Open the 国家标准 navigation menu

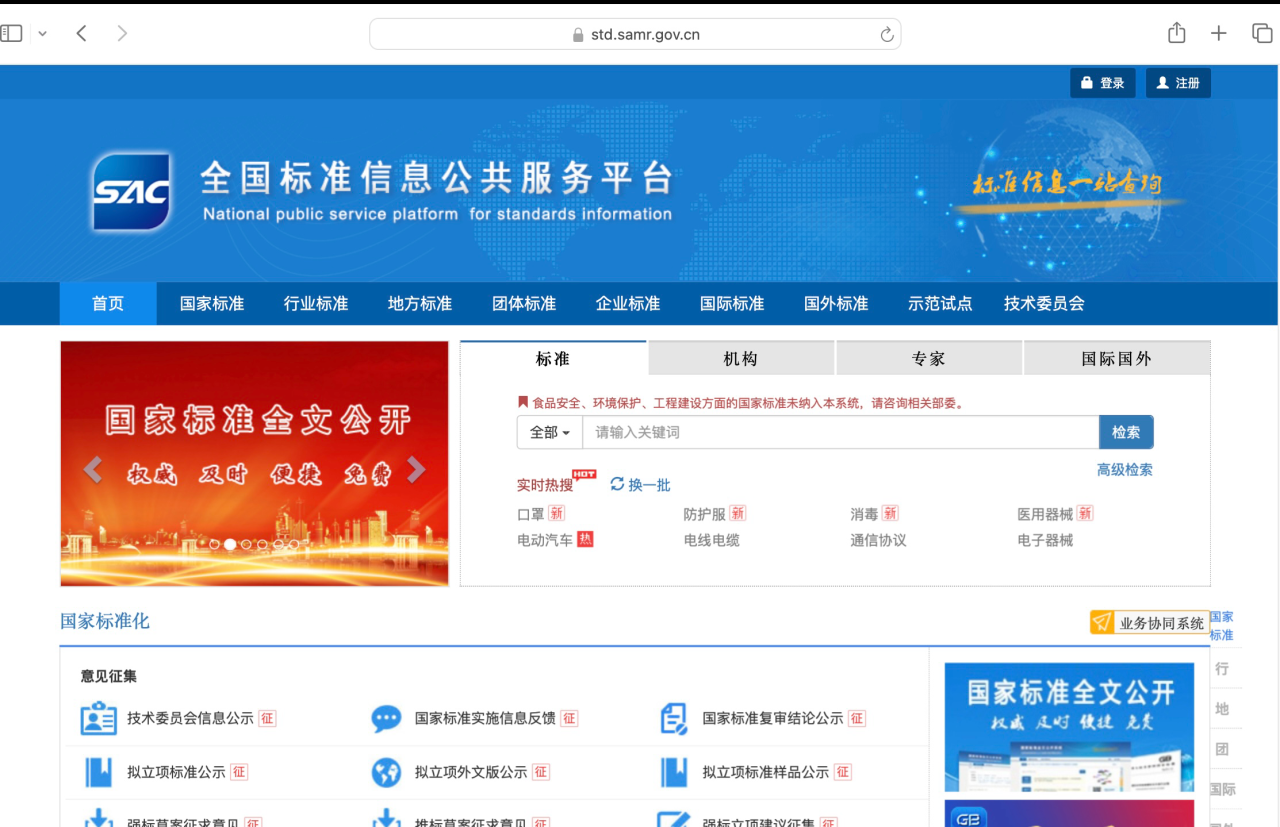(x=212, y=303)
